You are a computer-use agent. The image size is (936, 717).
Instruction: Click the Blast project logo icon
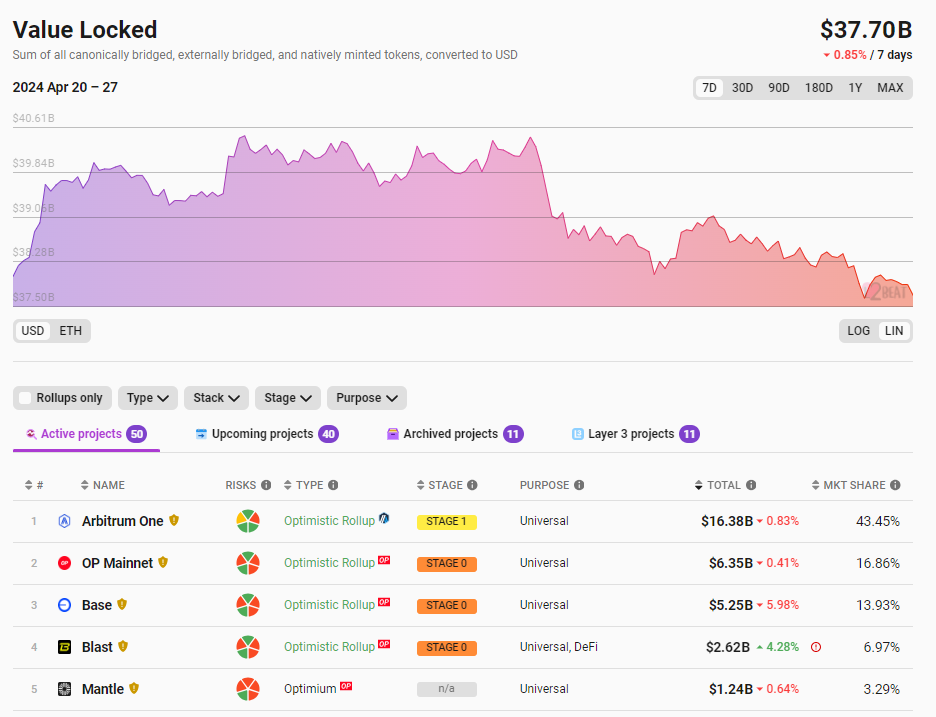[64, 647]
